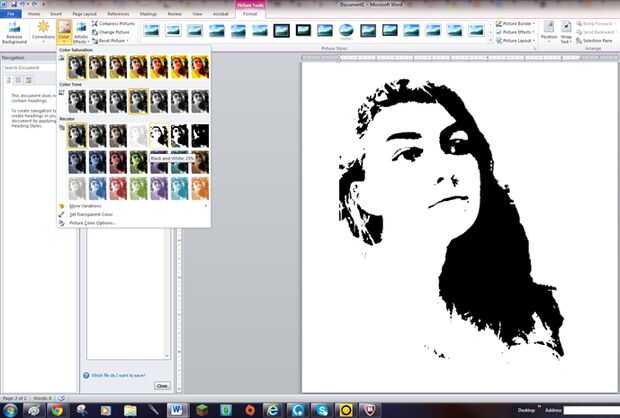Select the Washout recolor swatch
The height and width of the screenshot is (418, 620).
point(138,136)
